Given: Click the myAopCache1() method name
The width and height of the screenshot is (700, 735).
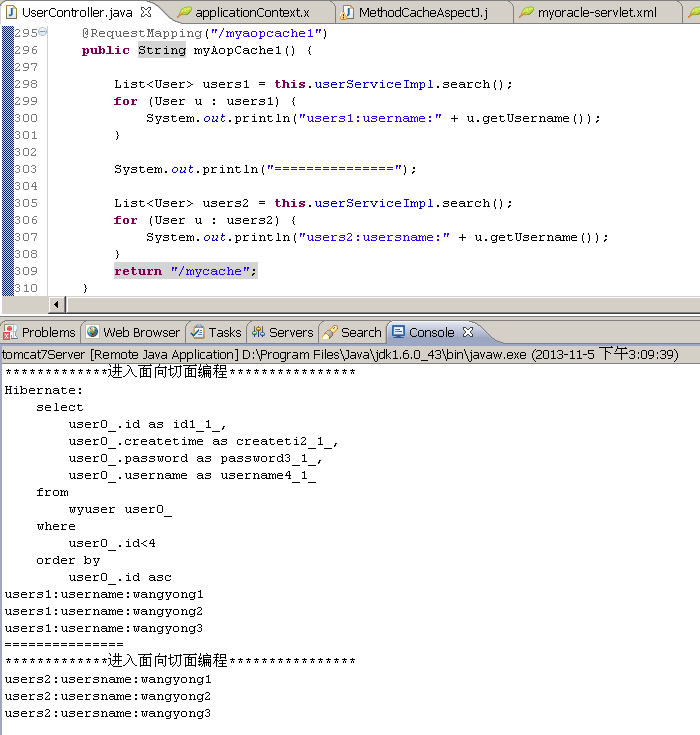Looking at the screenshot, I should pyautogui.click(x=244, y=50).
